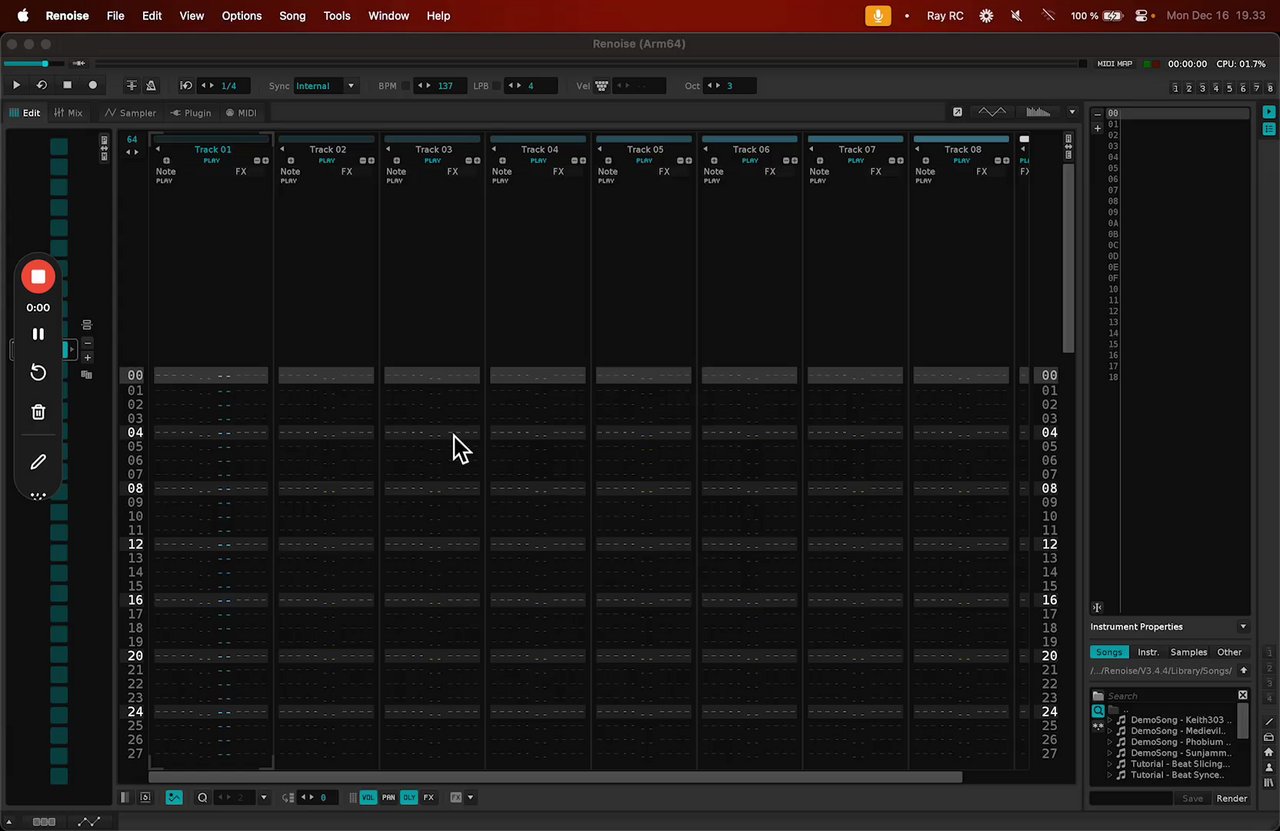Screen dimensions: 1280x831
Task: Toggle the checkbox next to BPM
Action: point(406,86)
